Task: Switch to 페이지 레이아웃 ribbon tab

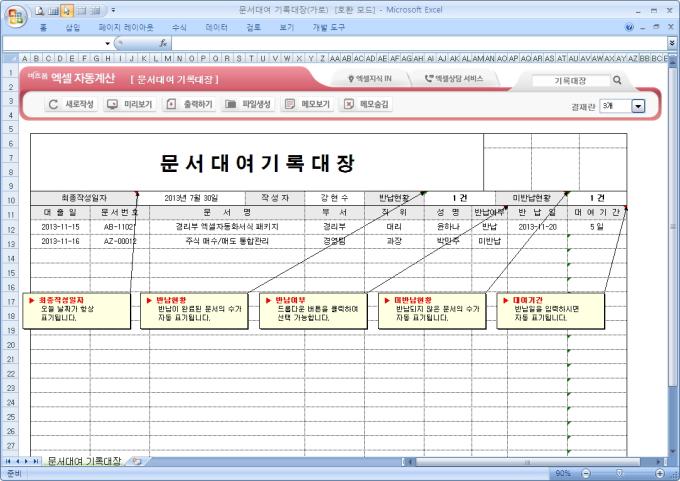Action: click(126, 28)
